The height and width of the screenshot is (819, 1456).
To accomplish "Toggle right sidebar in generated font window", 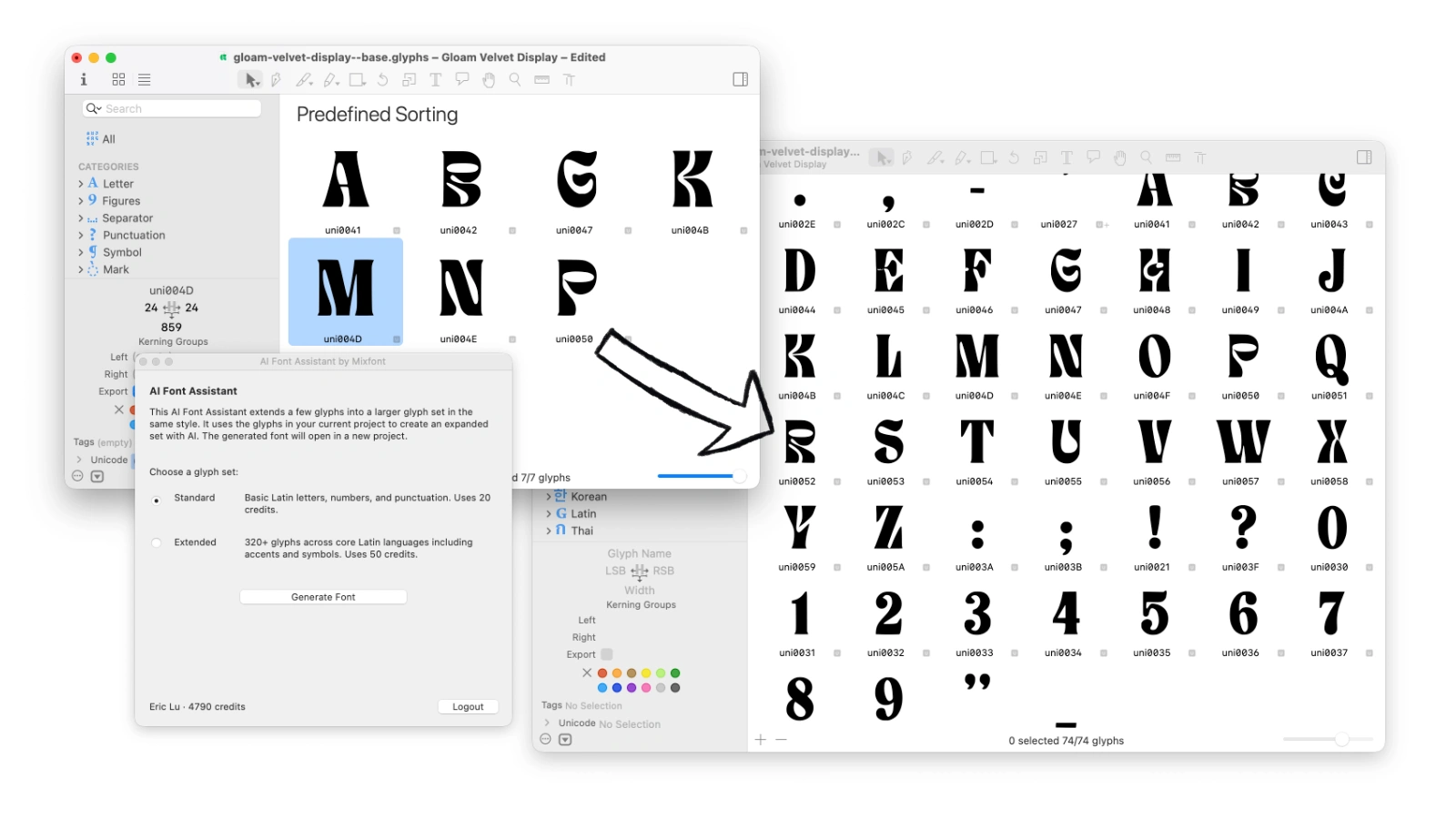I will click(1364, 157).
